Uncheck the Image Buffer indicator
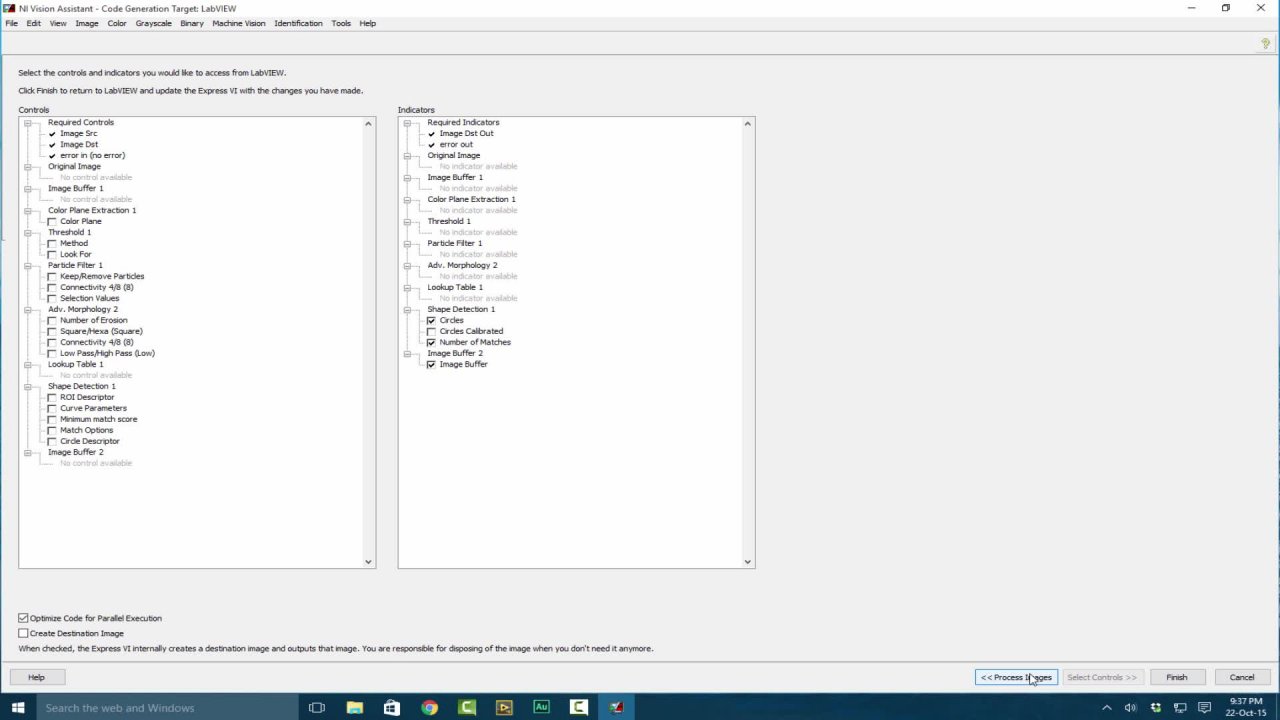 (x=431, y=364)
